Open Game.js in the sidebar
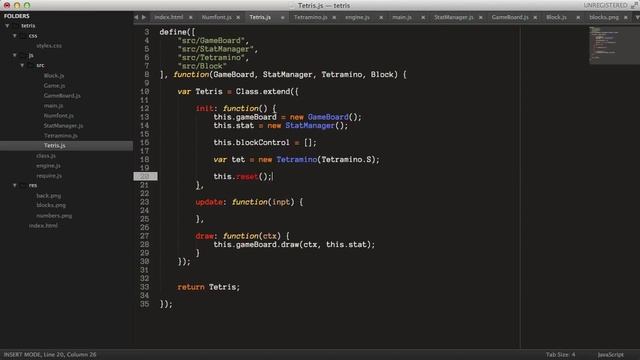Screen dimensions: 640x360 [x=54, y=86]
